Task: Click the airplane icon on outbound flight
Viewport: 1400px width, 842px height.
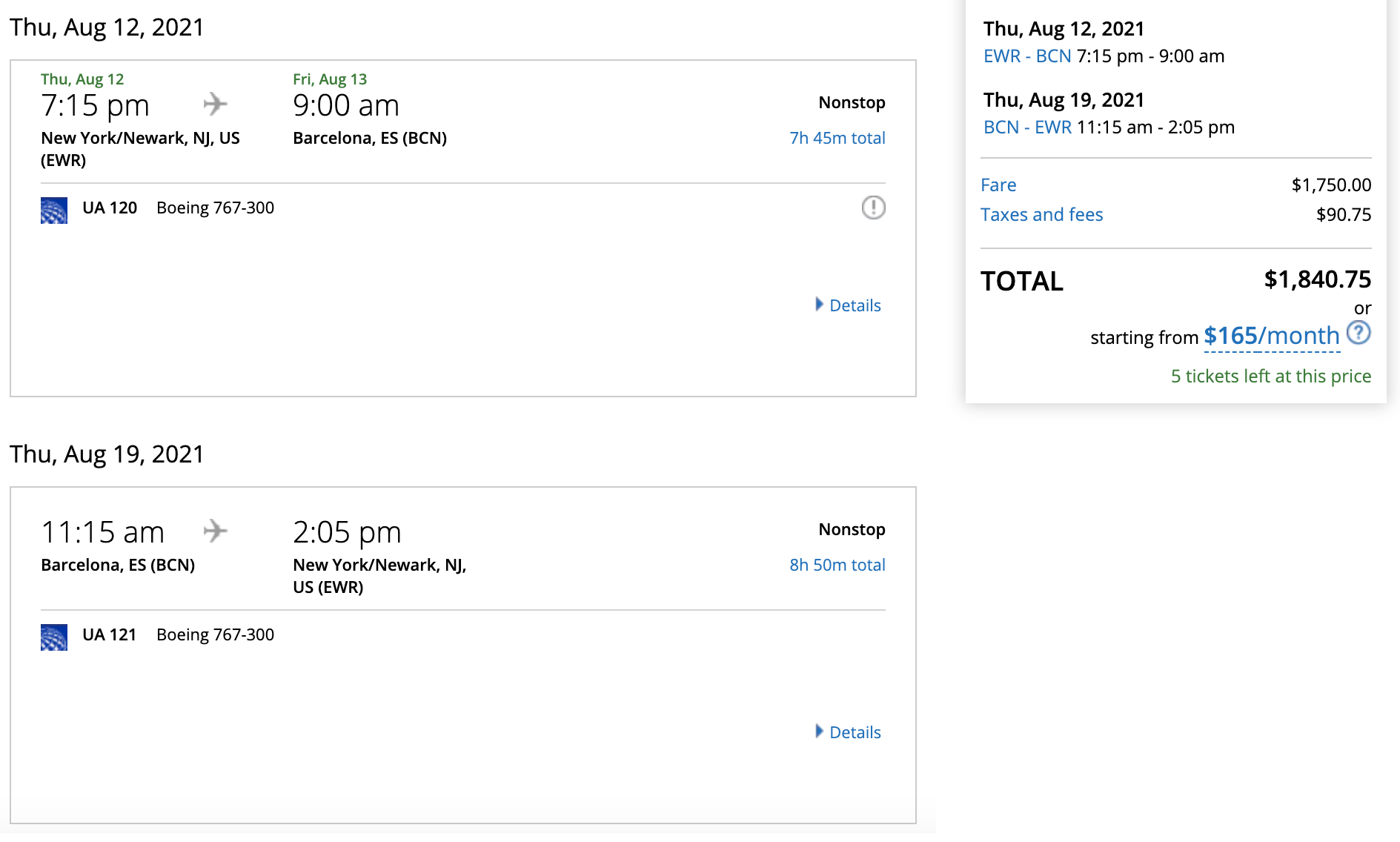Action: tap(215, 104)
